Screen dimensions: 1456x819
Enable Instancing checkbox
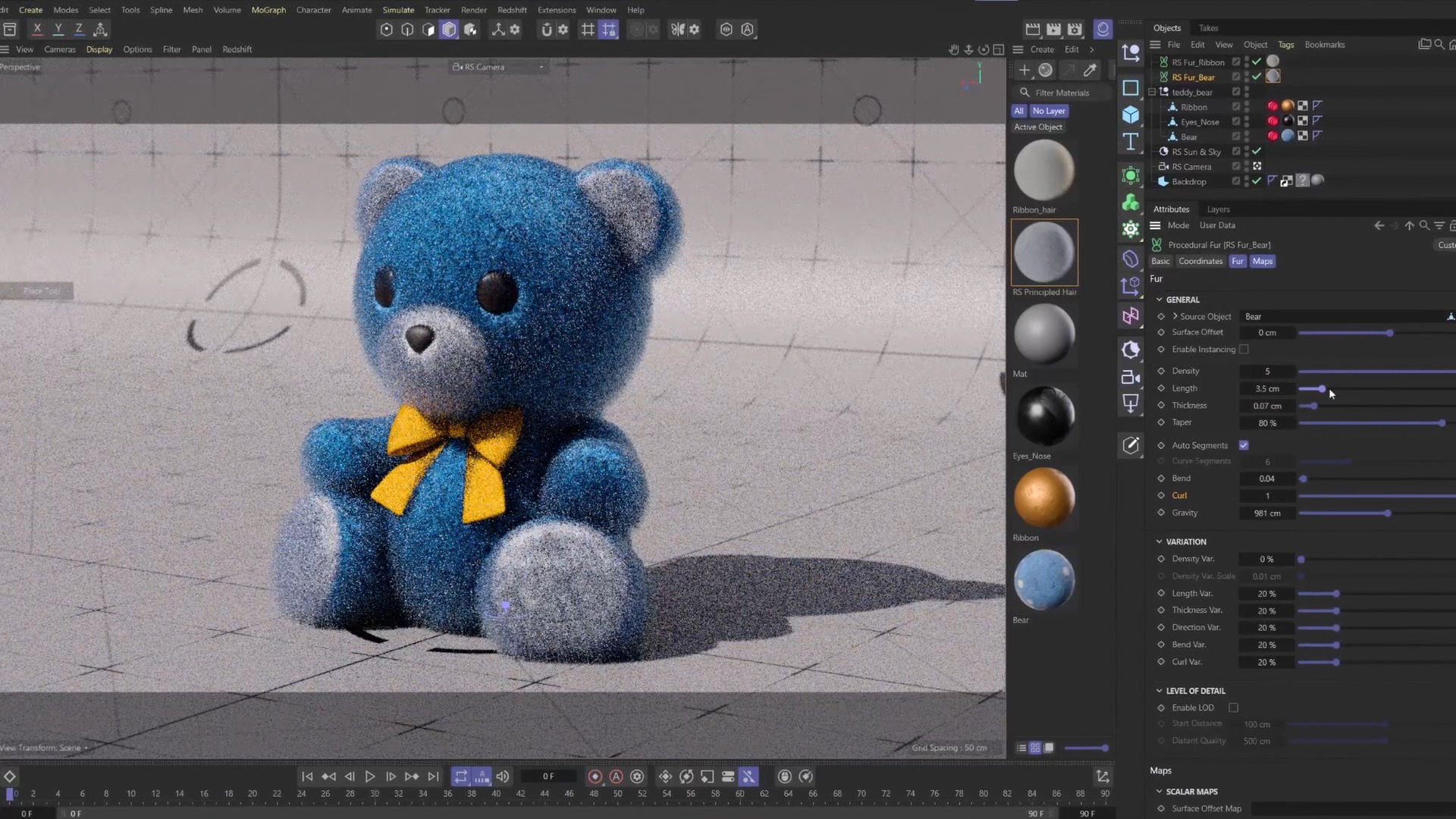click(1244, 350)
